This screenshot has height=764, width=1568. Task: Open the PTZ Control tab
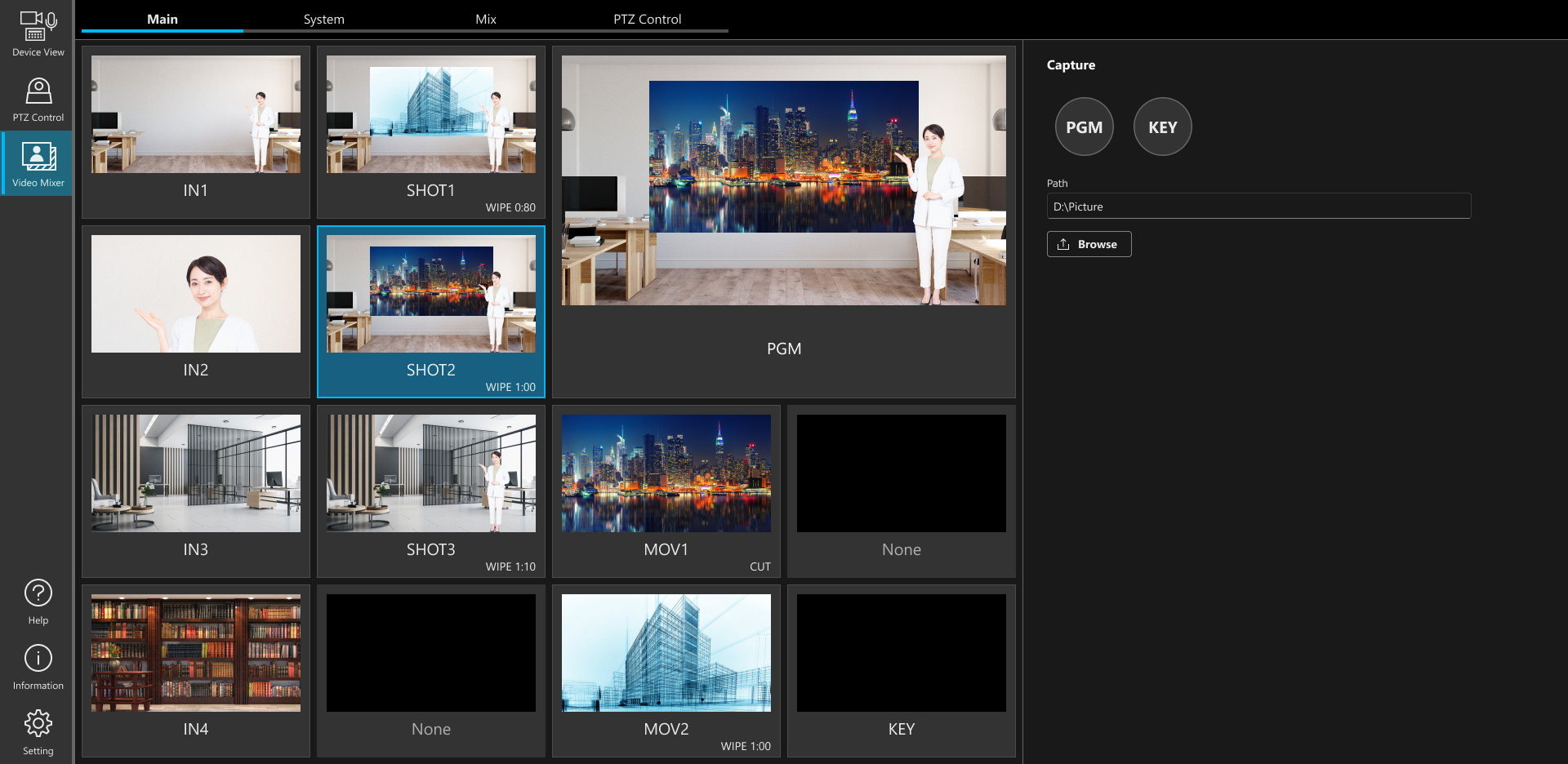tap(647, 19)
